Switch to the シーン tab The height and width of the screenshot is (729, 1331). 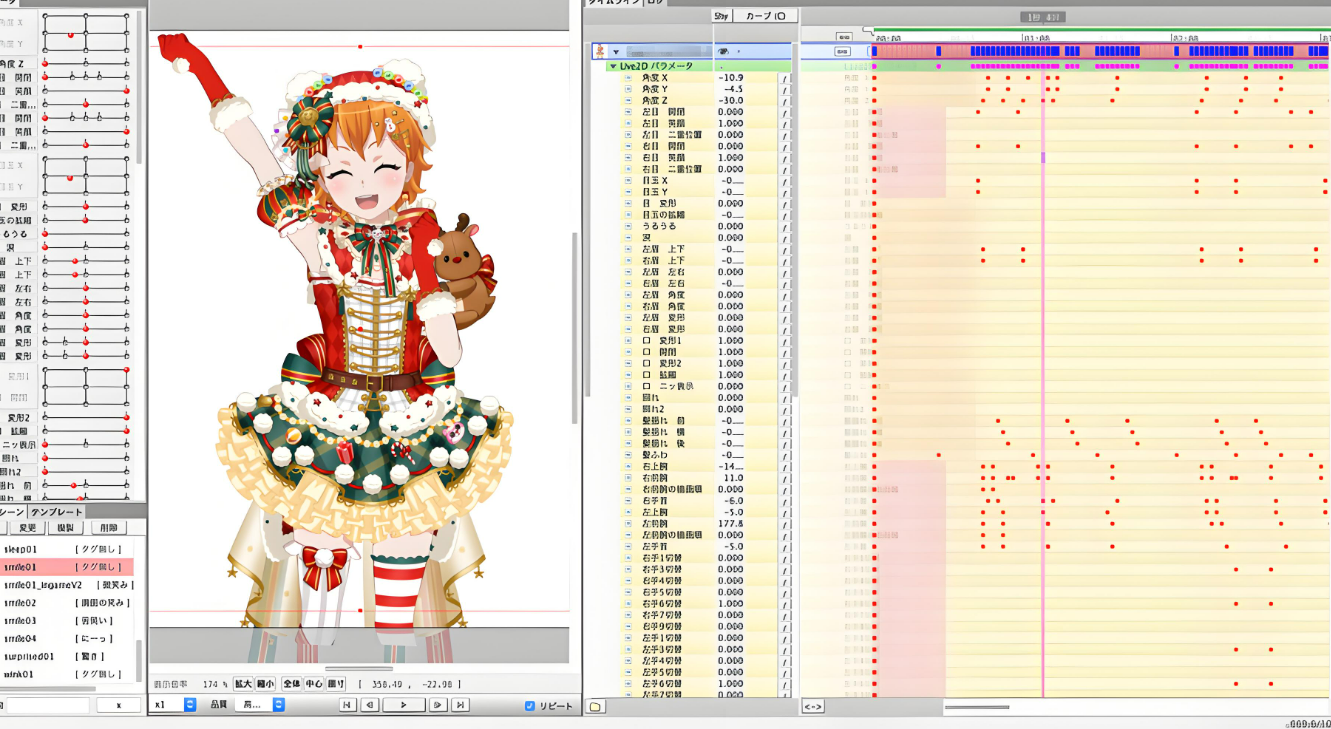tap(12, 512)
